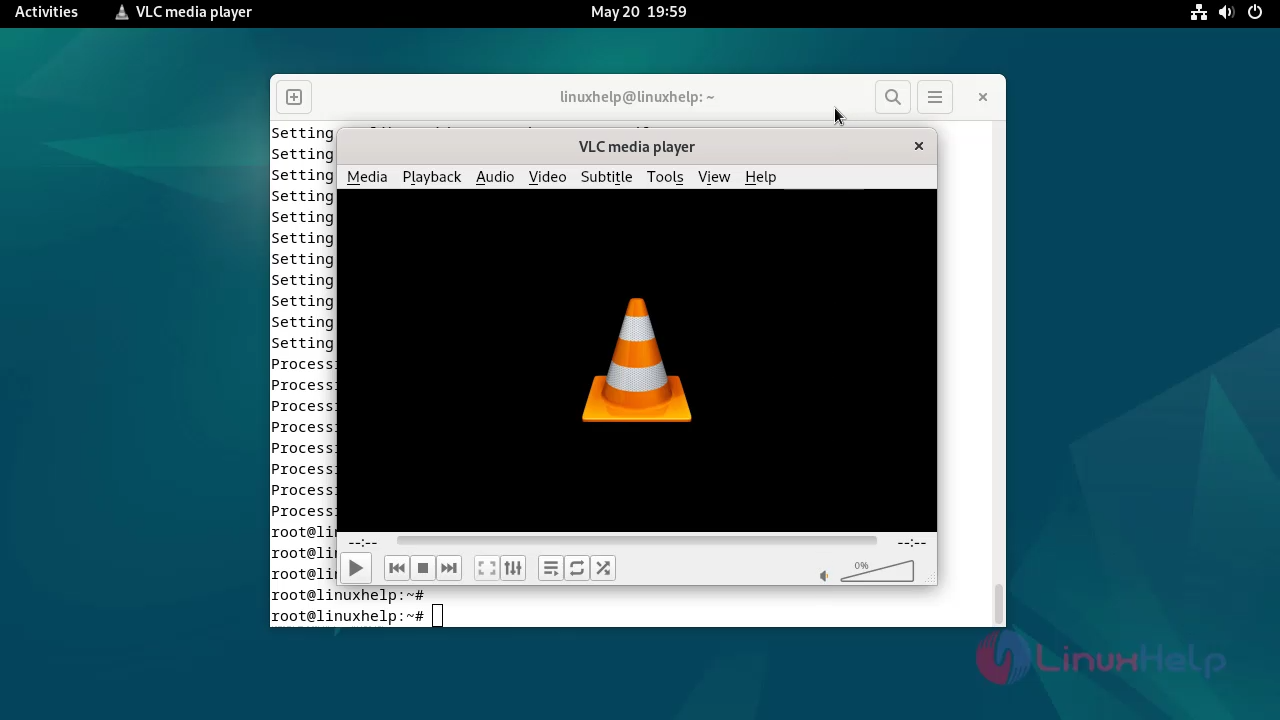The image size is (1280, 720).
Task: Open the Tools menu
Action: [x=665, y=176]
